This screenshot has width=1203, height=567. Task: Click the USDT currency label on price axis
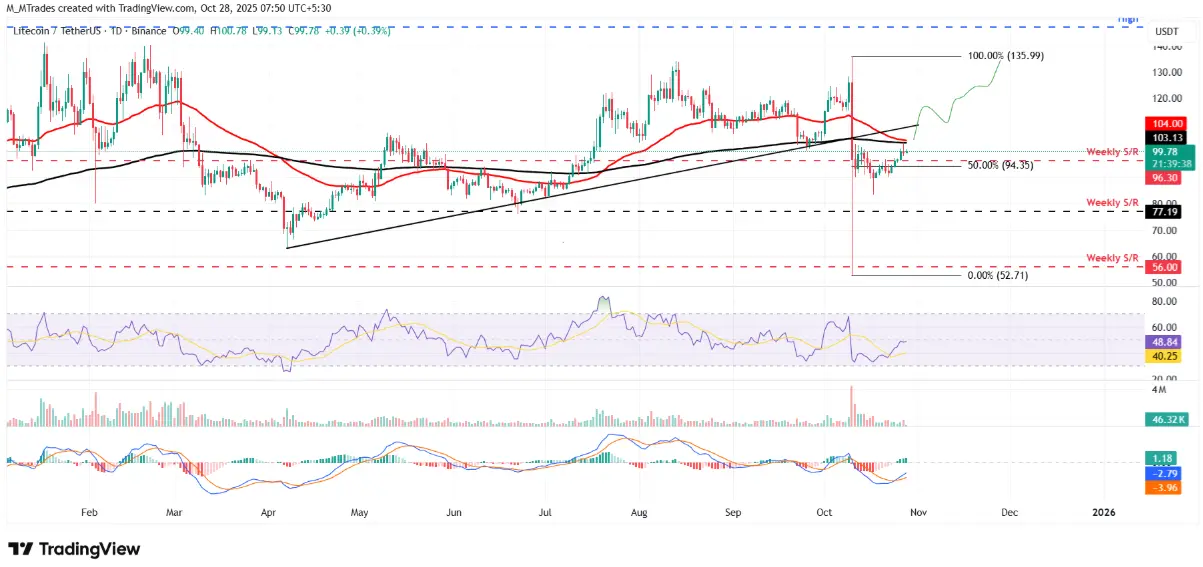coord(1165,31)
